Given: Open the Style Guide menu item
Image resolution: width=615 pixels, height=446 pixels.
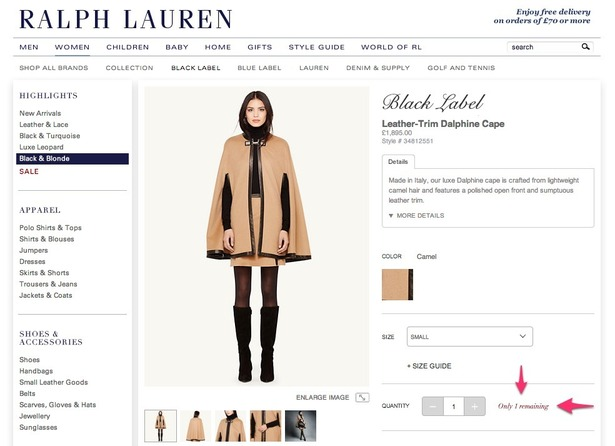Looking at the screenshot, I should tap(317, 47).
